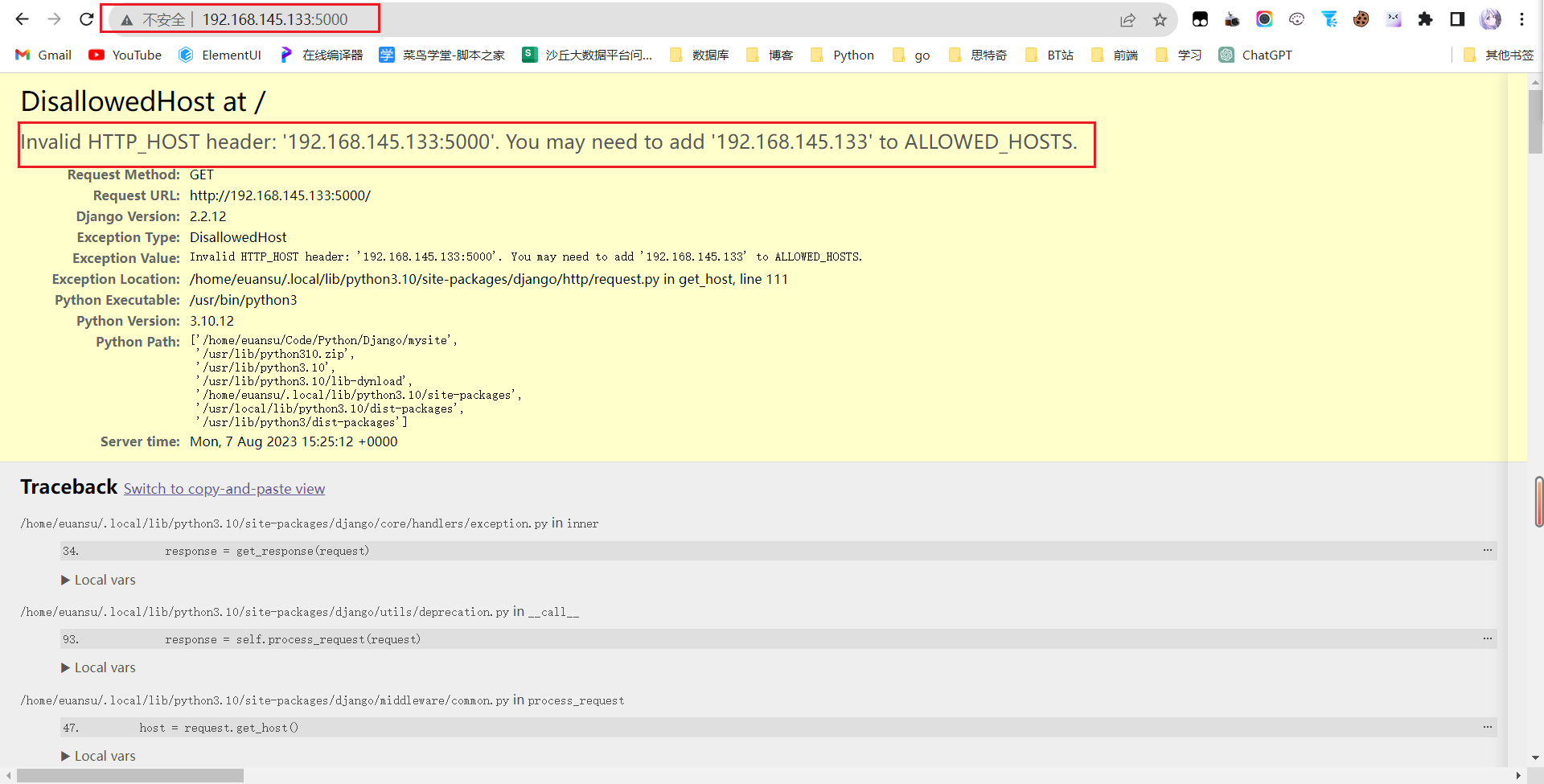This screenshot has width=1544, height=784.
Task: Switch to copy-and-paste view
Action: point(224,489)
